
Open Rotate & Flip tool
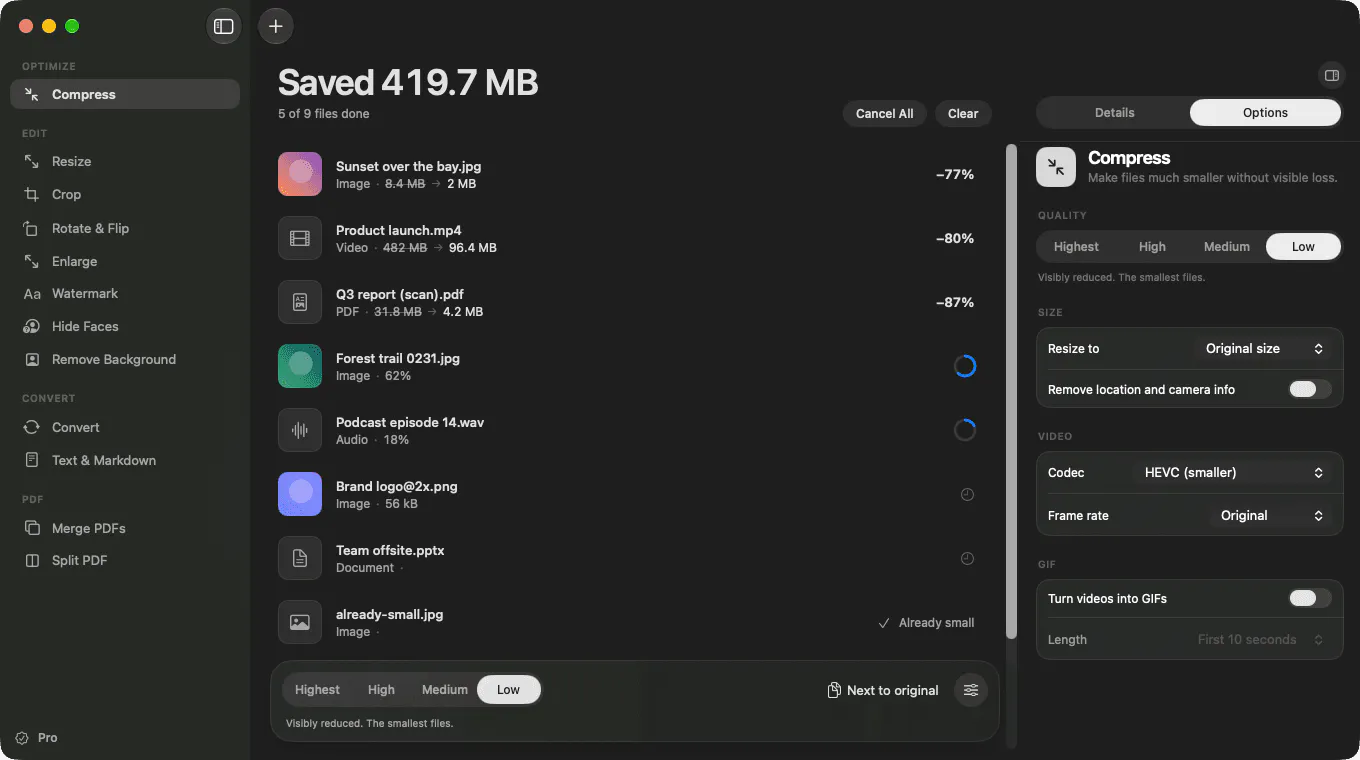(x=125, y=228)
